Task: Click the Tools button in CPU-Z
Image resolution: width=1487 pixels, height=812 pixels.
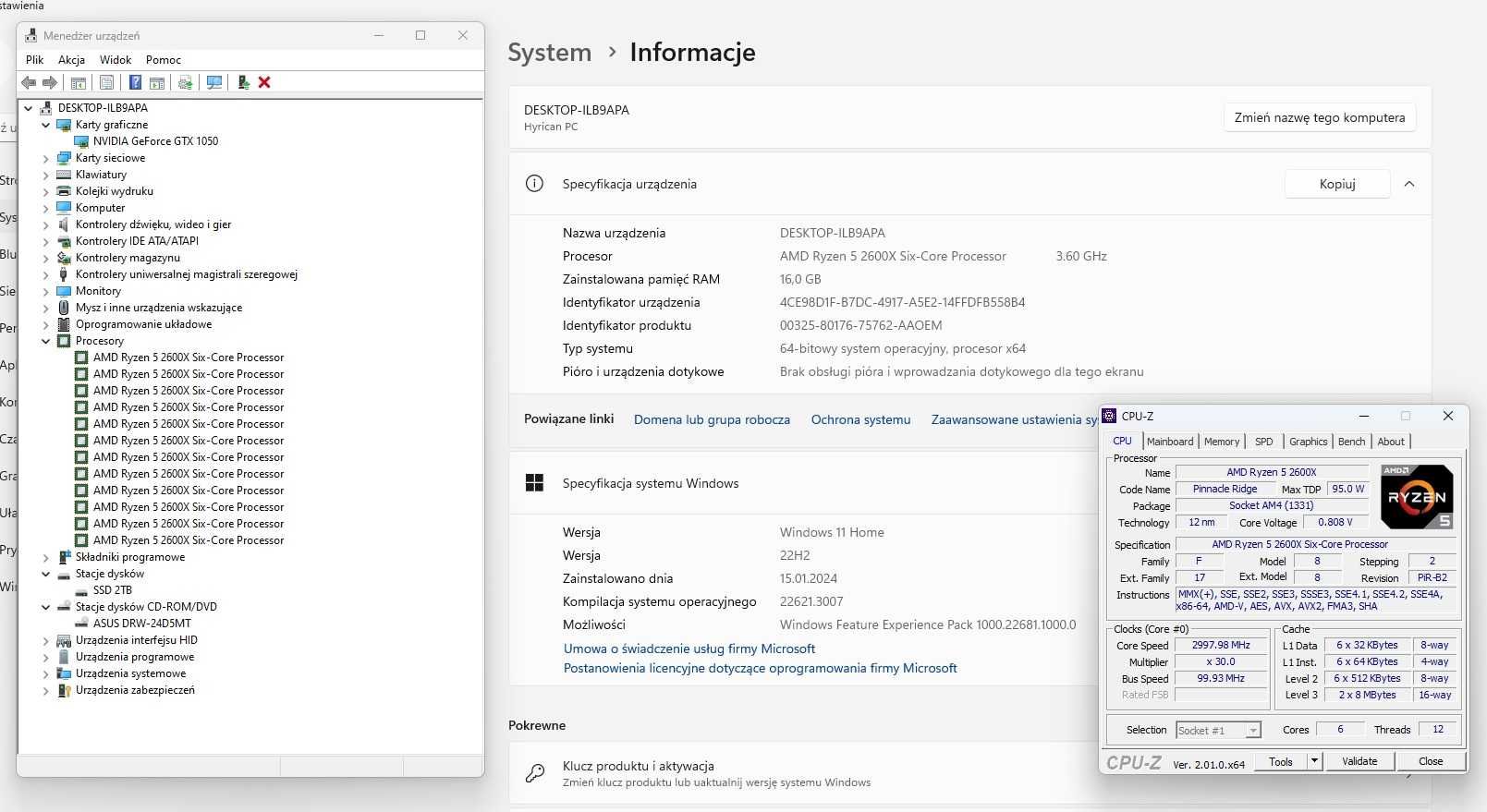Action: (1281, 761)
